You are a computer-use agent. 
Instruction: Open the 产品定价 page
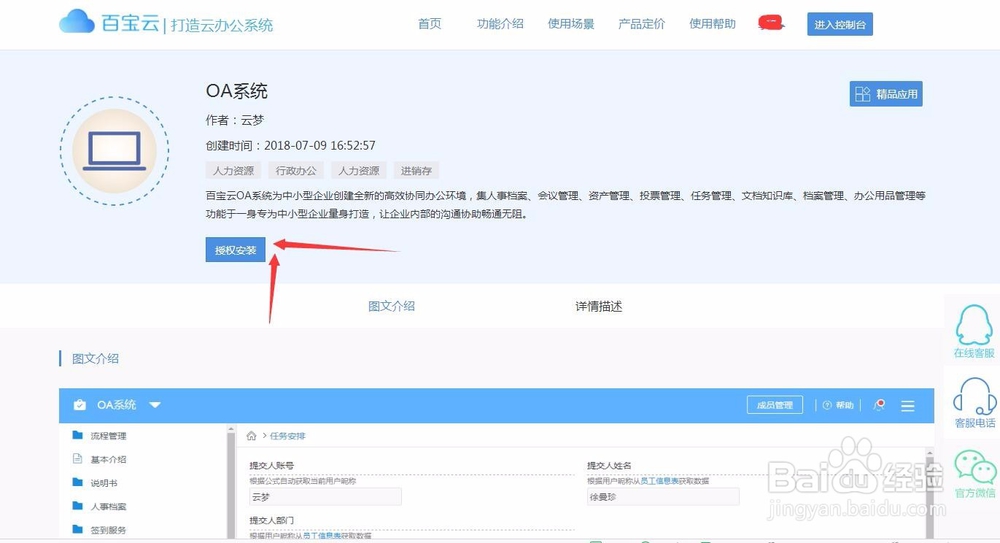point(642,24)
